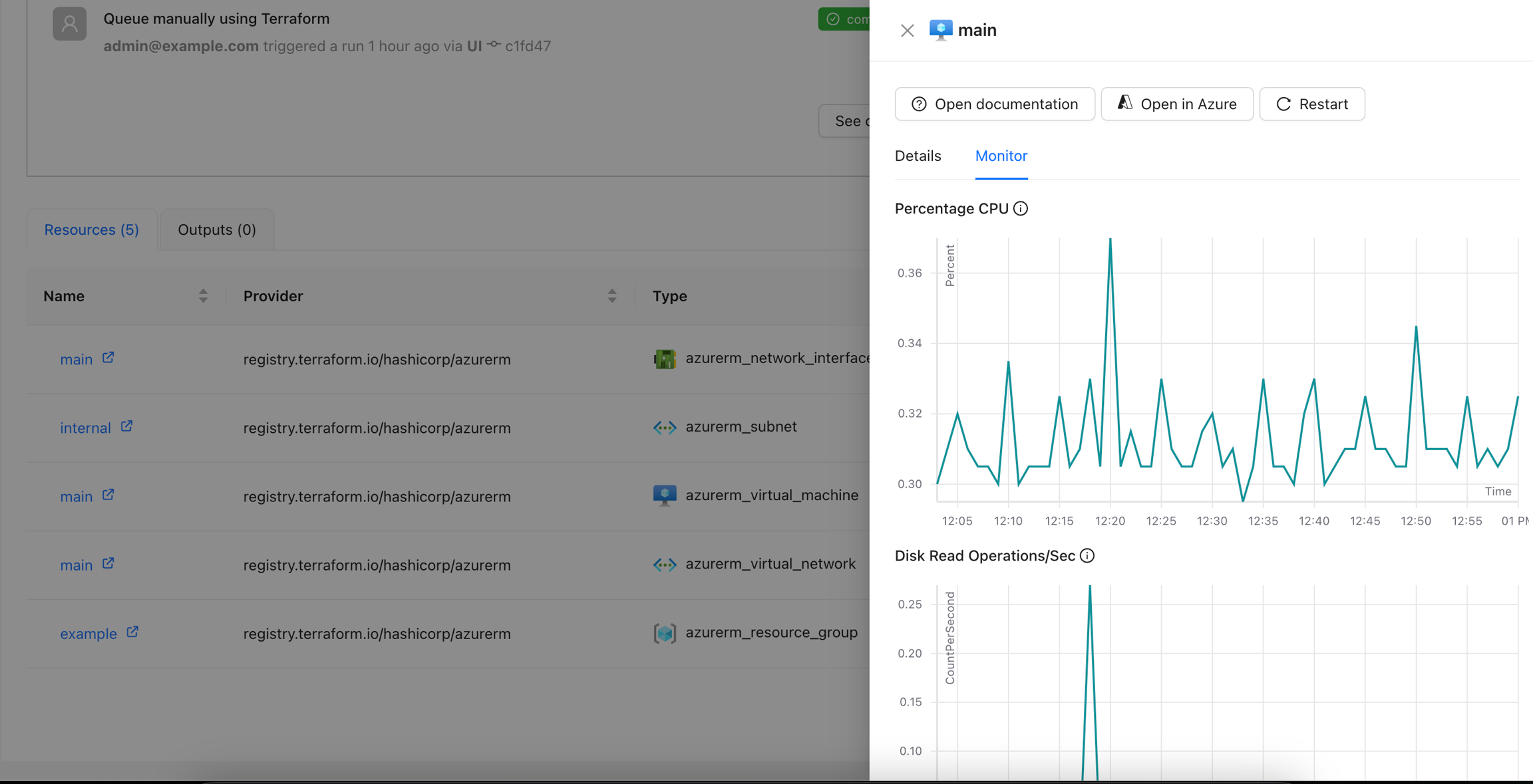
Task: Select the Monitor tab
Action: pyautogui.click(x=1001, y=156)
